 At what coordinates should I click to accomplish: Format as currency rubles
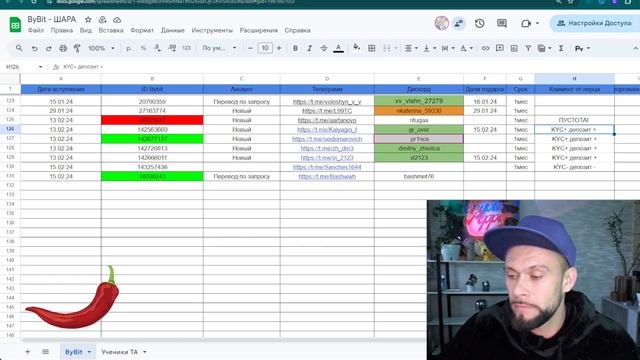point(129,48)
